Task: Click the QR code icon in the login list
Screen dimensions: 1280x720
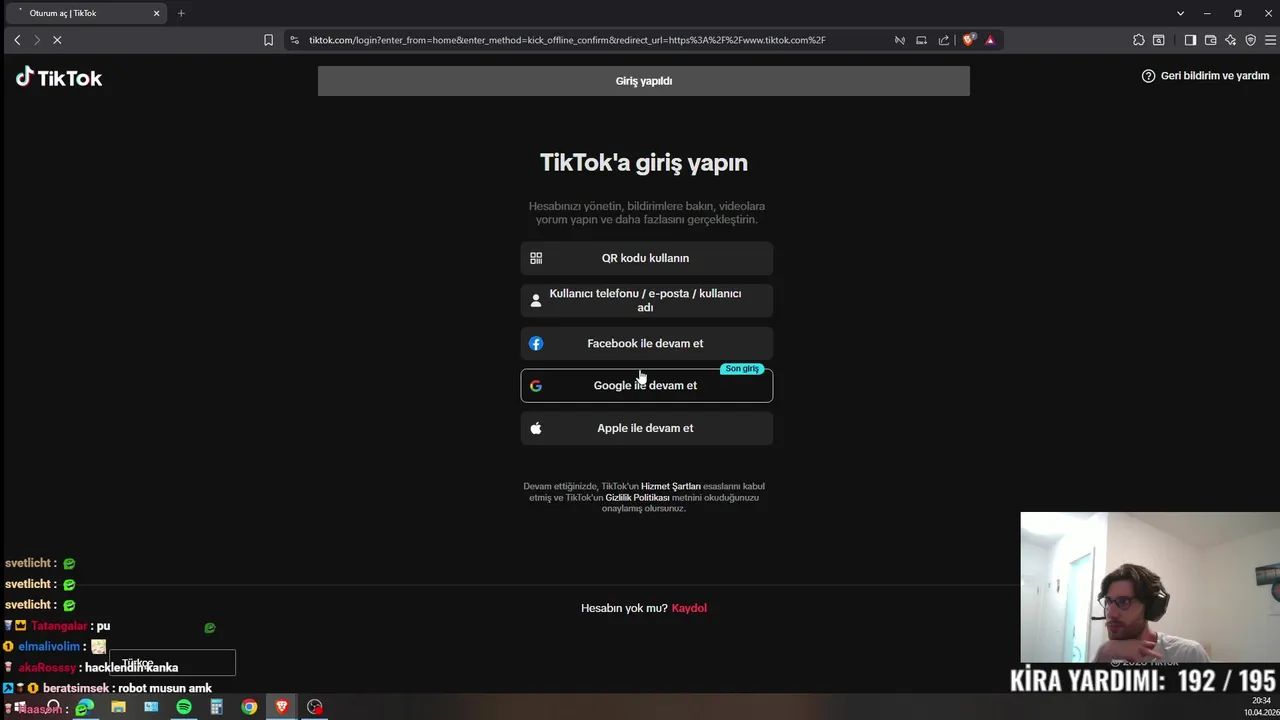Action: point(536,258)
